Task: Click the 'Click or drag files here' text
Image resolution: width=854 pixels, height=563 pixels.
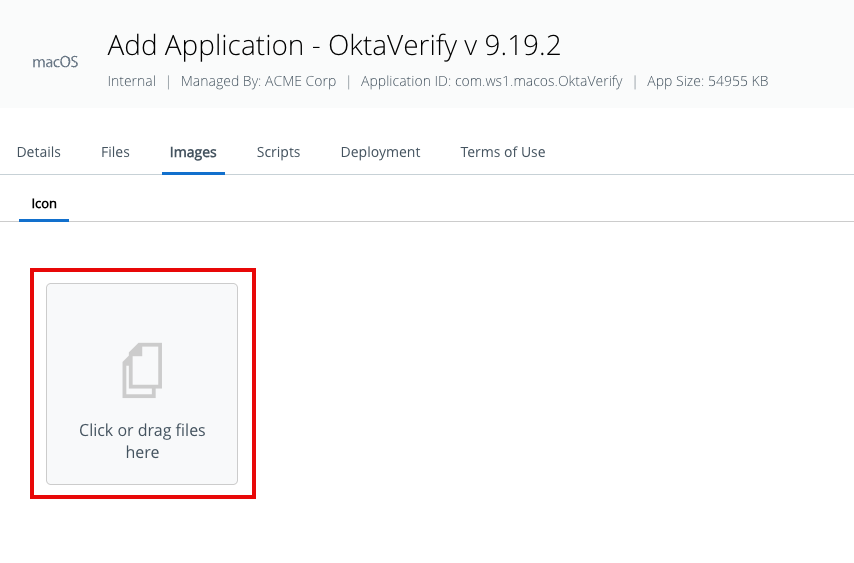Action: tap(142, 441)
